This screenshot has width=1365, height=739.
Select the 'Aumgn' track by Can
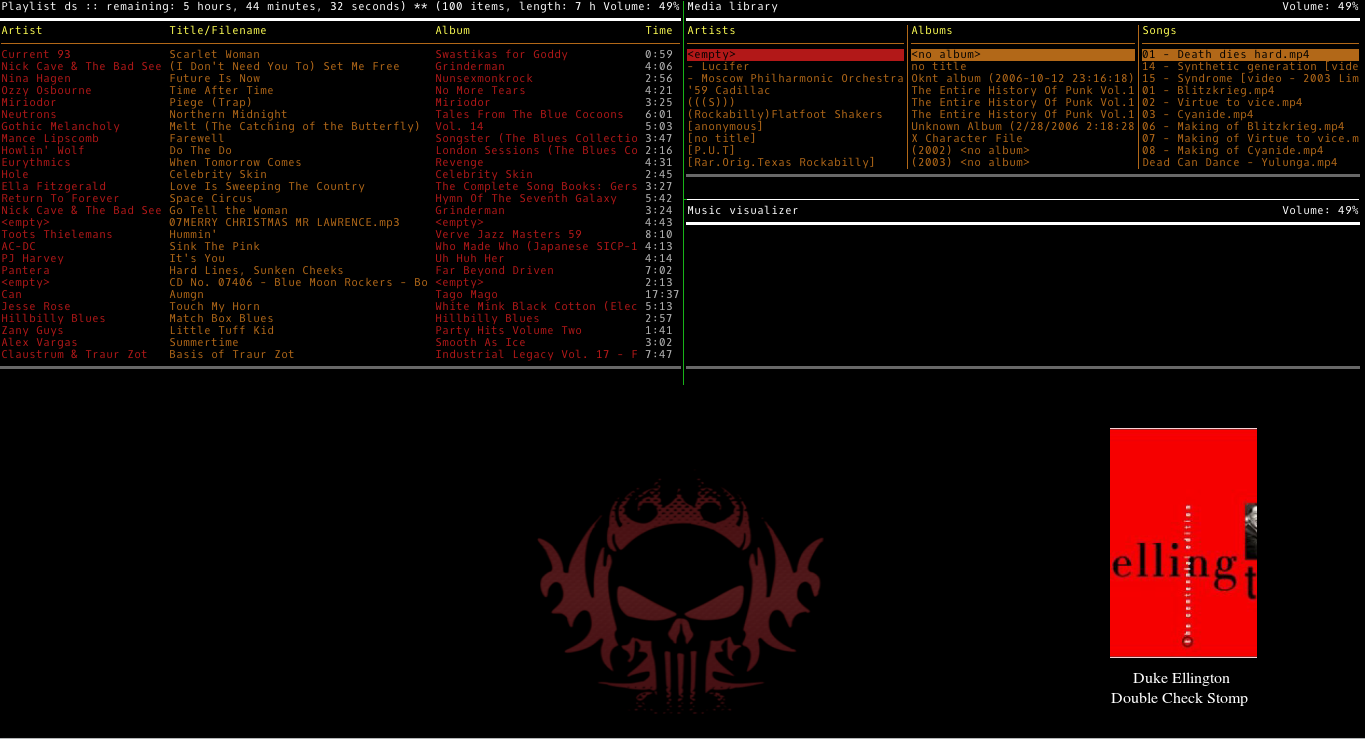[x=340, y=295]
